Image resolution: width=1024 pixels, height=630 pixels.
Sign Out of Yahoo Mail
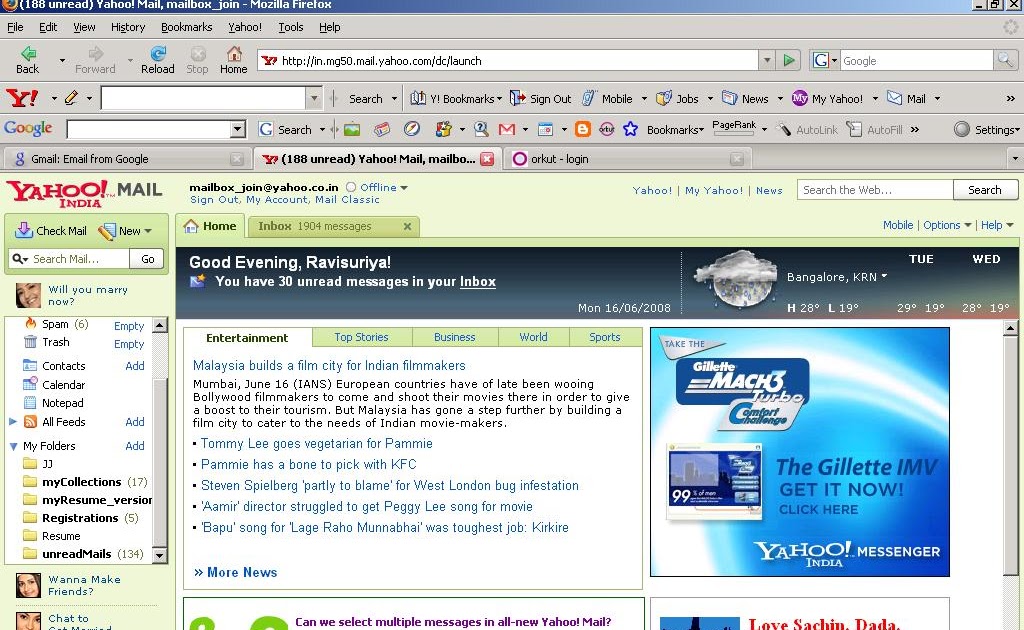[211, 199]
